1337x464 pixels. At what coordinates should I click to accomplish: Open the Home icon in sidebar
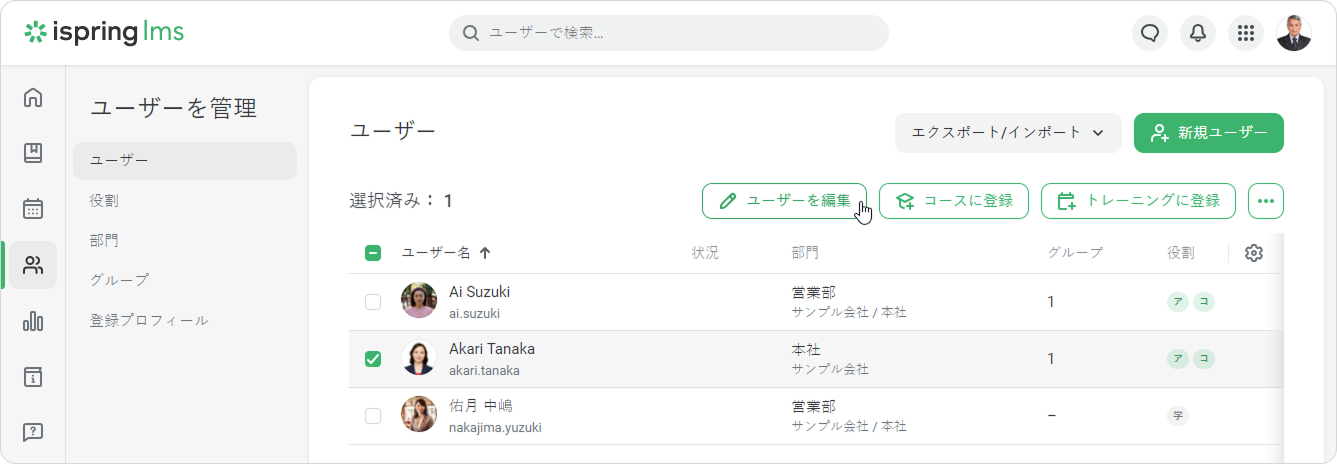coord(33,97)
